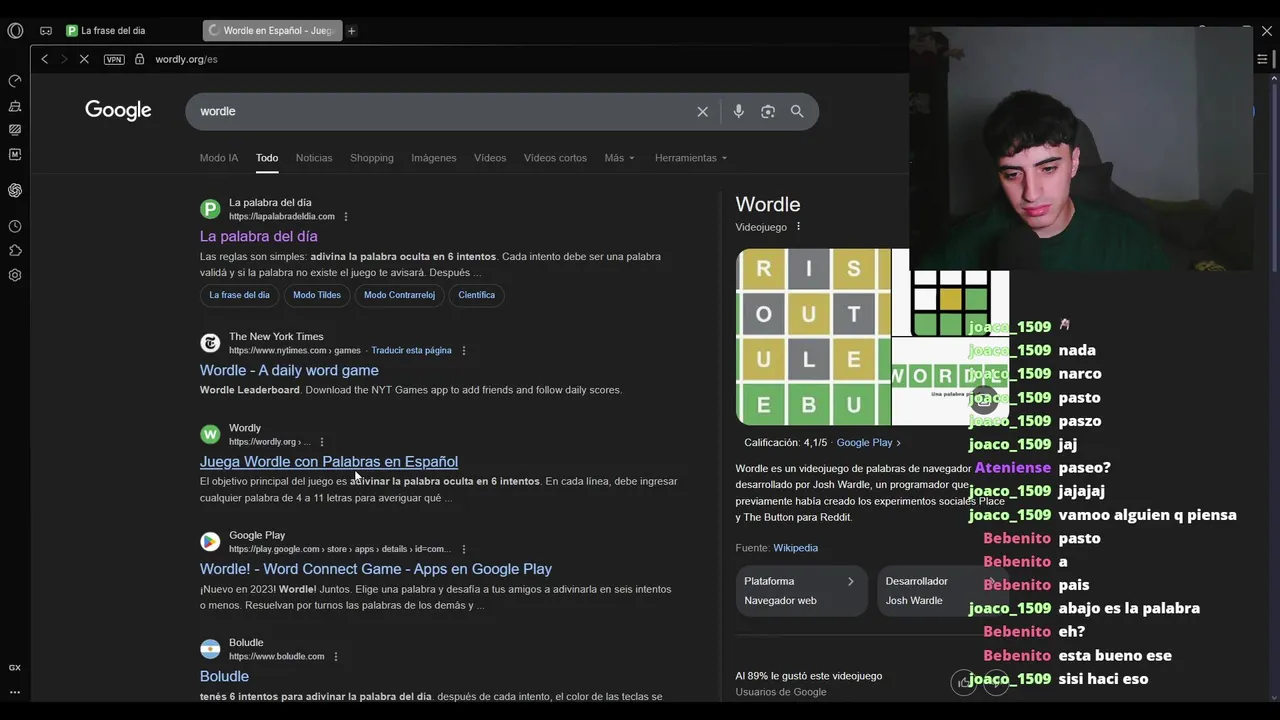1280x720 pixels.
Task: Click La frase del día sitelink chip
Action: click(239, 295)
